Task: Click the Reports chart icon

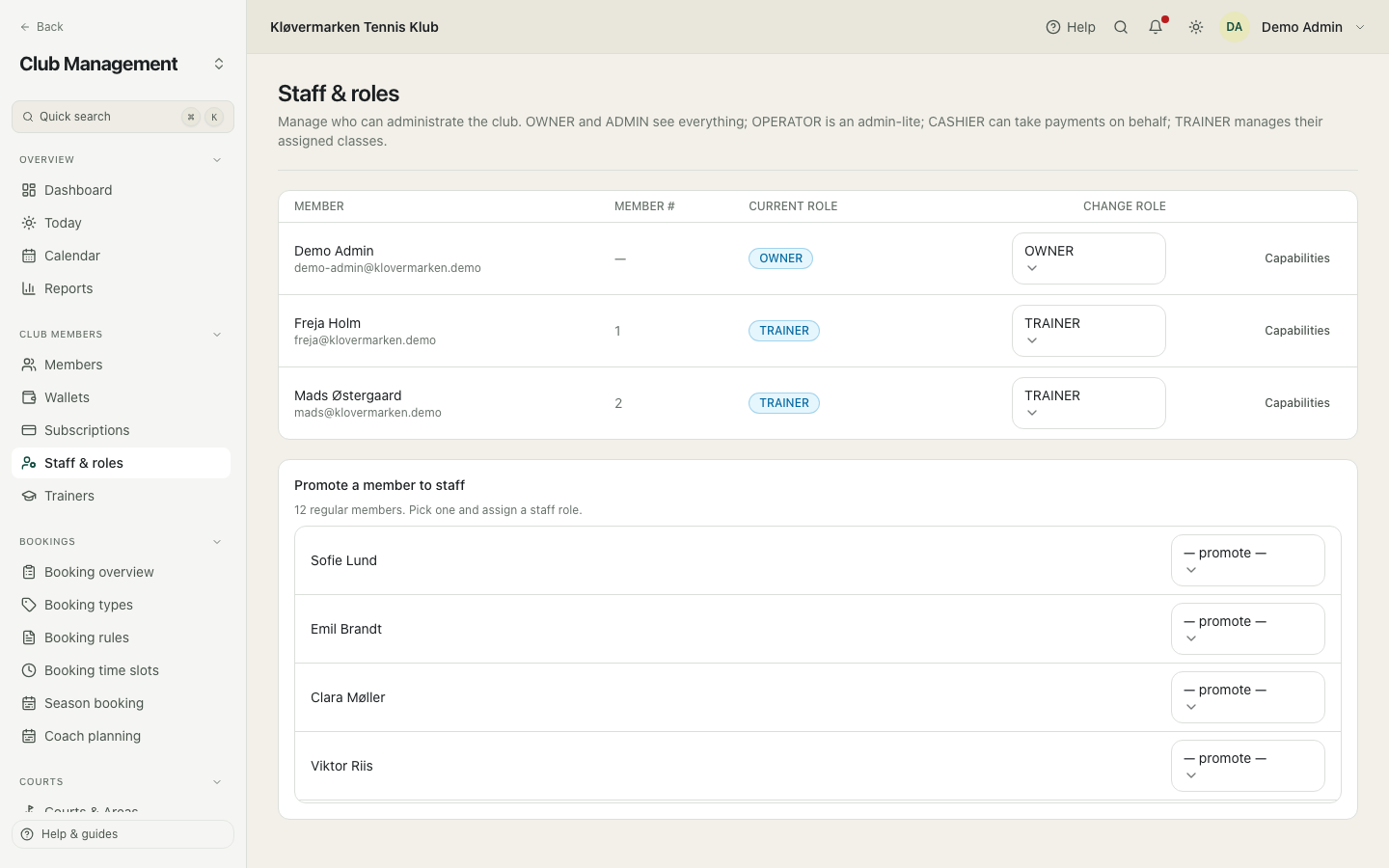Action: click(x=29, y=288)
